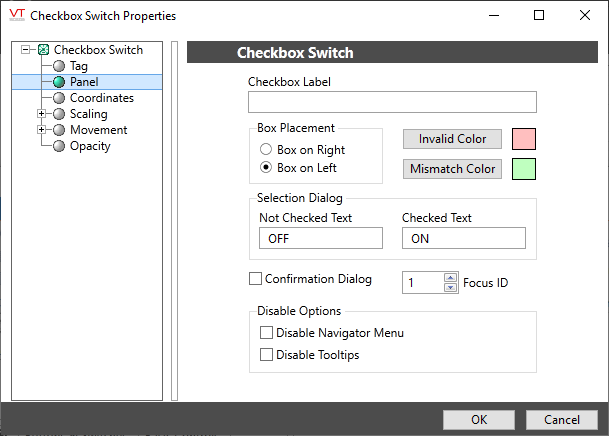This screenshot has height=436, width=609.
Task: Click the Tag node sphere icon
Action: tap(59, 66)
